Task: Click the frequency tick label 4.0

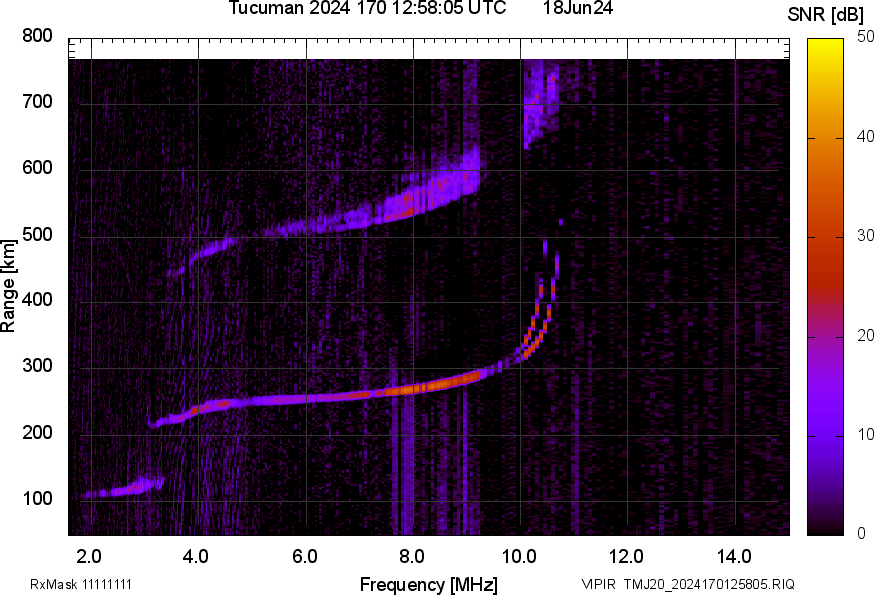Action: (196, 556)
